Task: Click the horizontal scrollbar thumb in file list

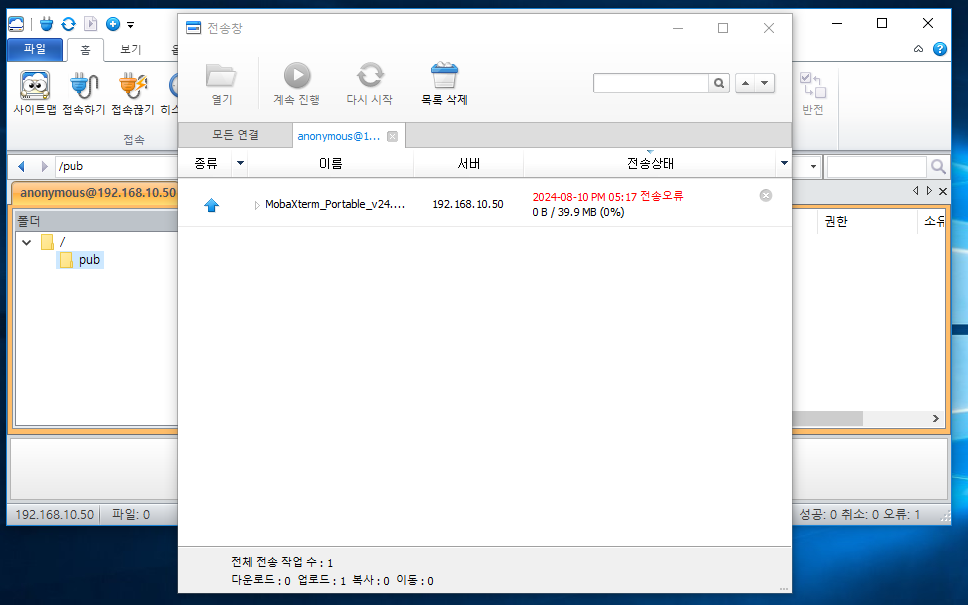Action: [x=827, y=419]
